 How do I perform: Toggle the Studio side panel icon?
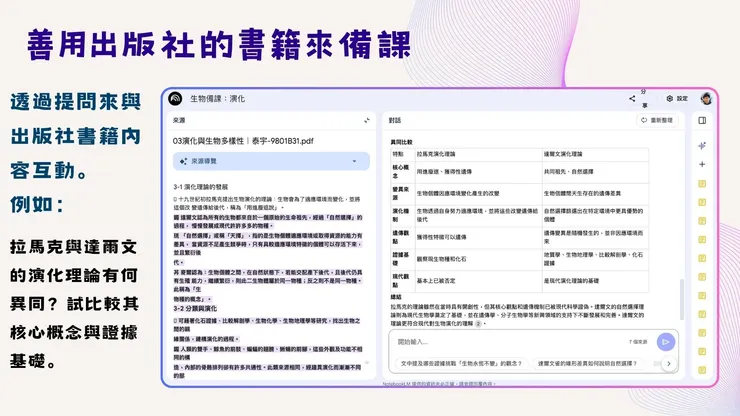pyautogui.click(x=702, y=120)
